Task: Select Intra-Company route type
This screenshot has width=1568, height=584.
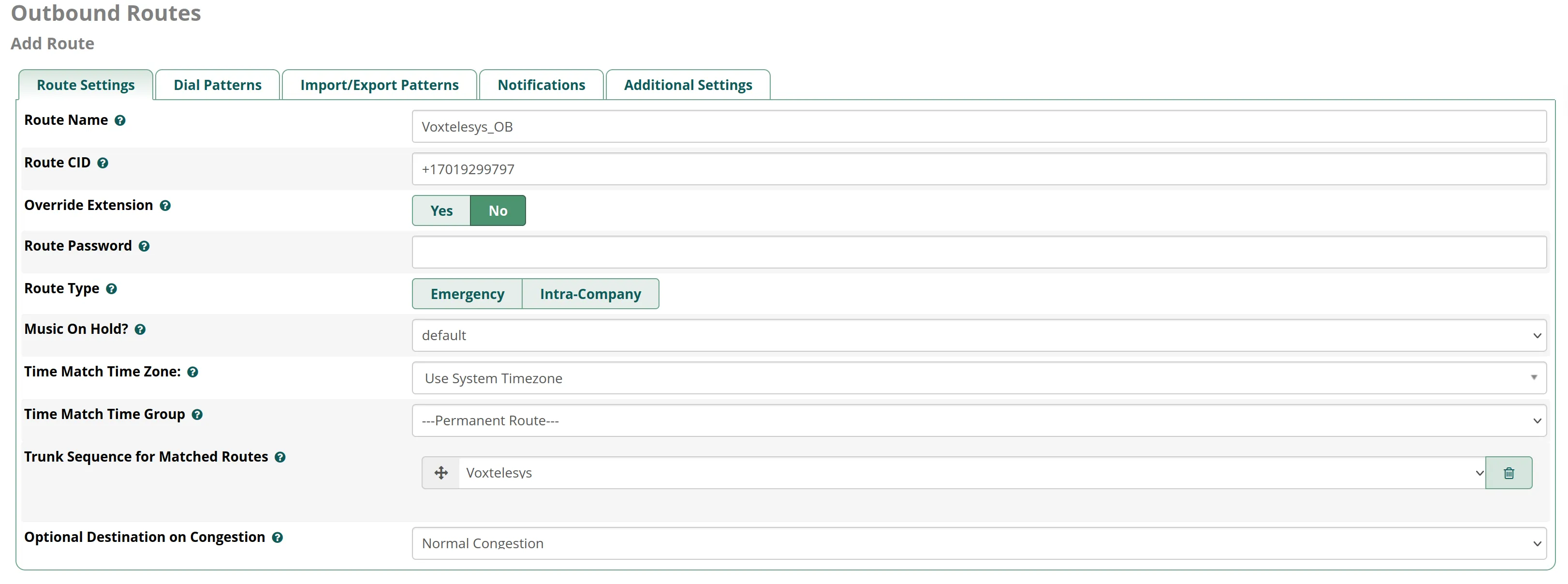Action: pyautogui.click(x=590, y=294)
